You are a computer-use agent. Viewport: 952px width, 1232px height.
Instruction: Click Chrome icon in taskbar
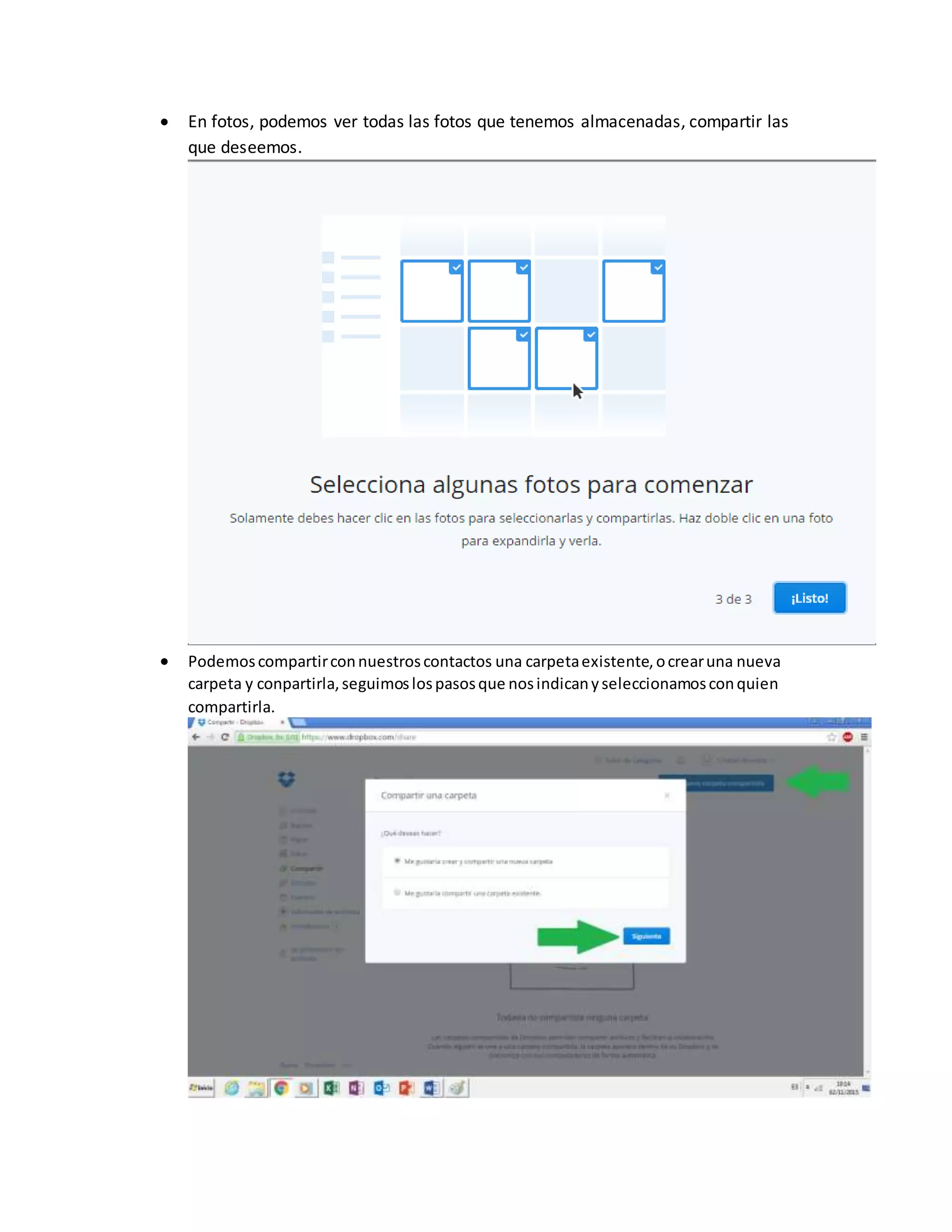281,1088
